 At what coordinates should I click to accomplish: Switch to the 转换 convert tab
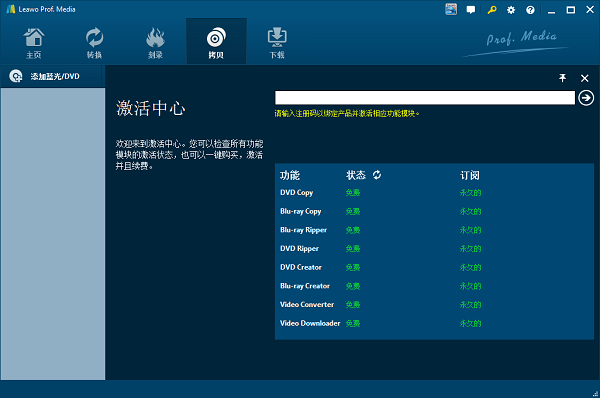click(x=94, y=43)
